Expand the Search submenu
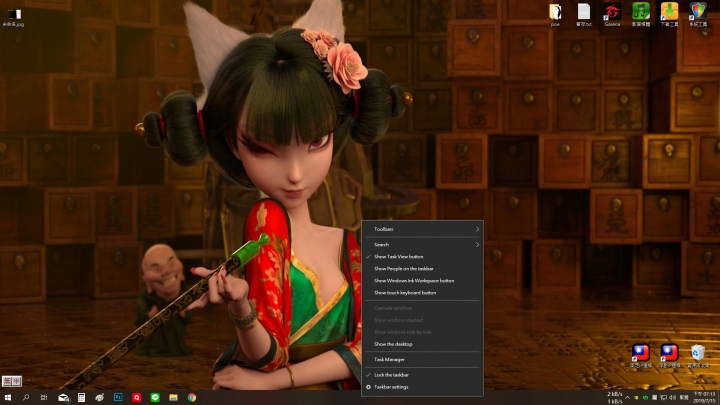The width and height of the screenshot is (720, 405). [x=422, y=245]
